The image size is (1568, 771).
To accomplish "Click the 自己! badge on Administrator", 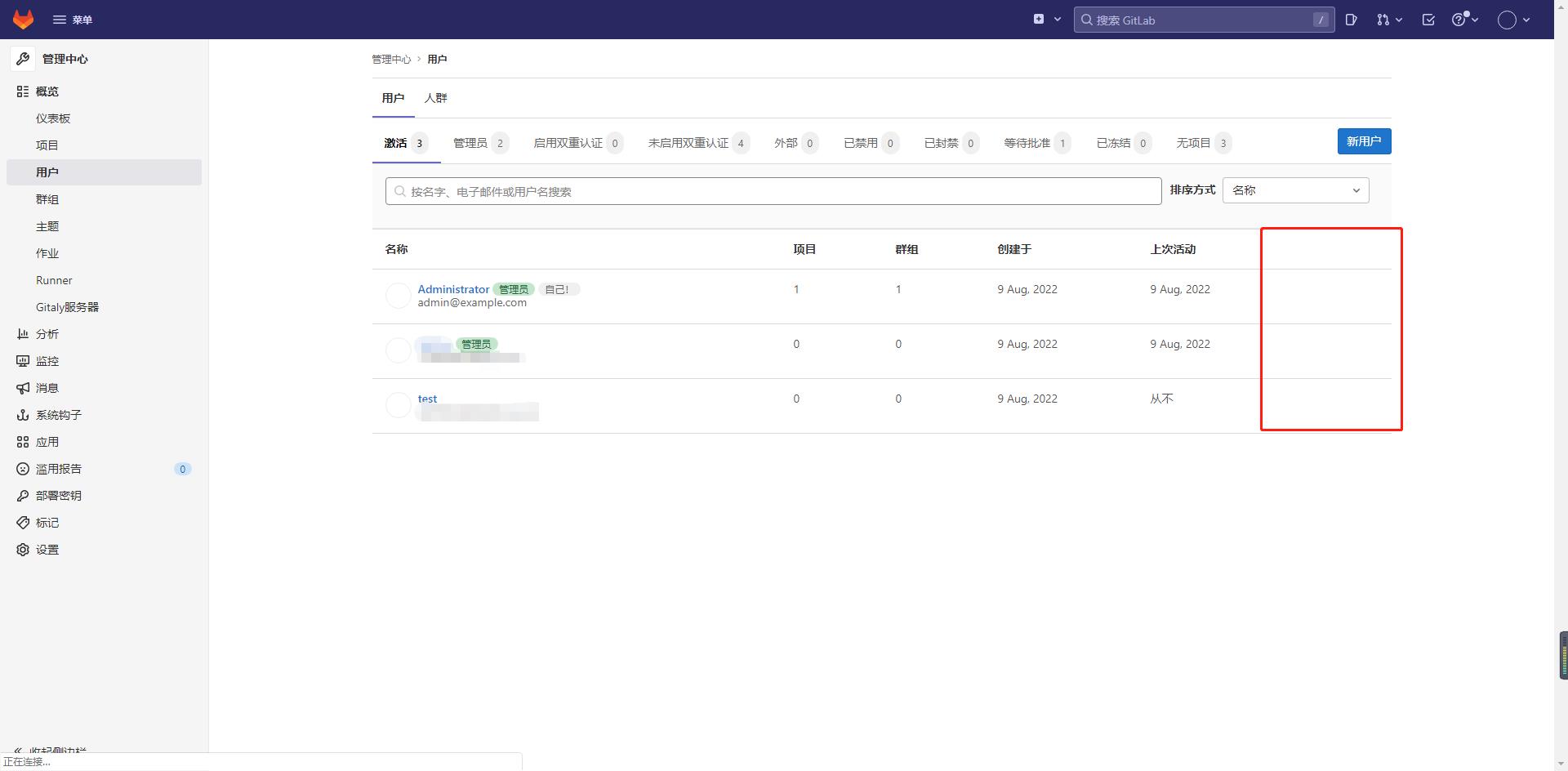I will (x=559, y=289).
